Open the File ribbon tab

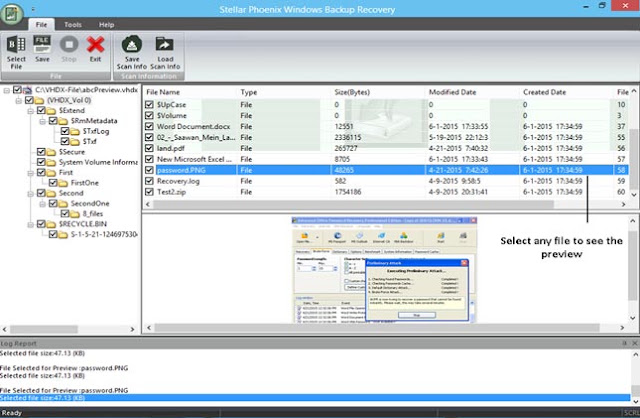(x=41, y=24)
